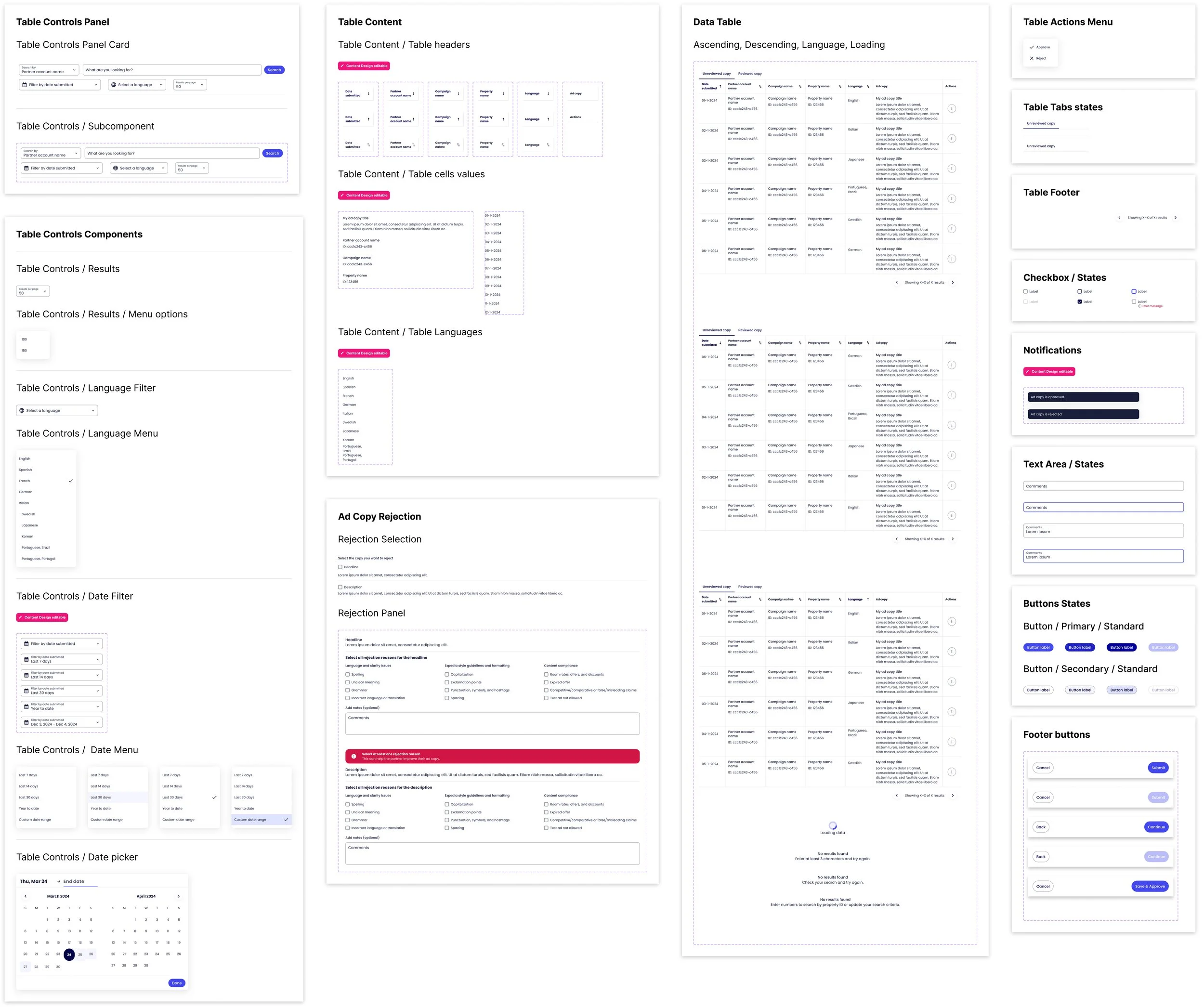Open actions menu for 01-1-2024 in topmost data table
The image size is (1204, 1007).
coord(952,108)
